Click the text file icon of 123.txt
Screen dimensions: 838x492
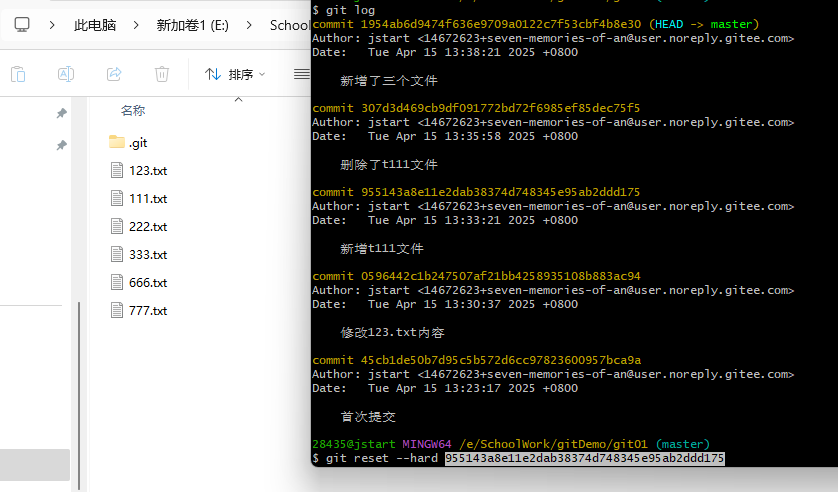pos(117,170)
